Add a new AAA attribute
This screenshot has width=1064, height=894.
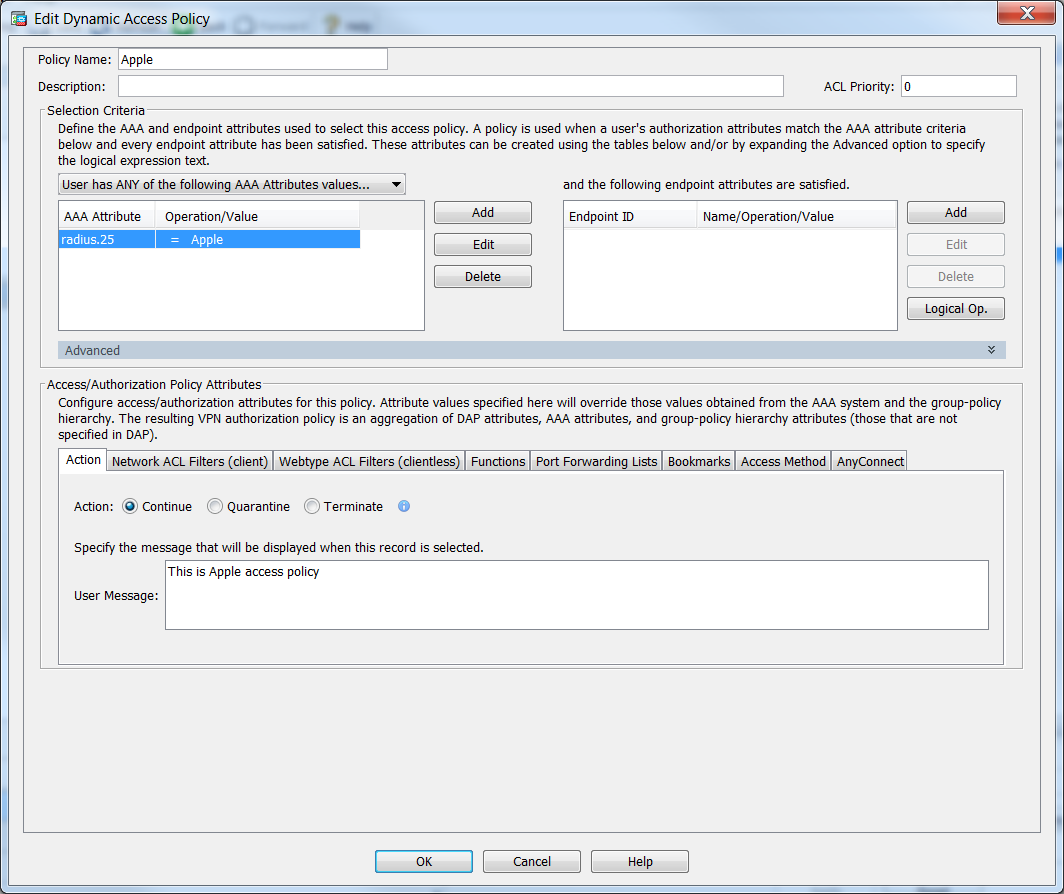coord(483,212)
